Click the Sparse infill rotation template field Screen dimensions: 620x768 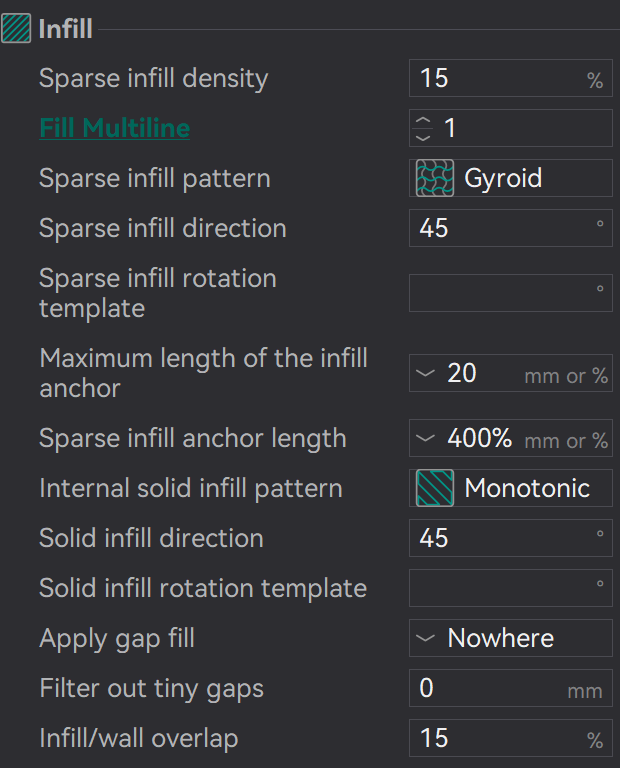pyautogui.click(x=495, y=292)
